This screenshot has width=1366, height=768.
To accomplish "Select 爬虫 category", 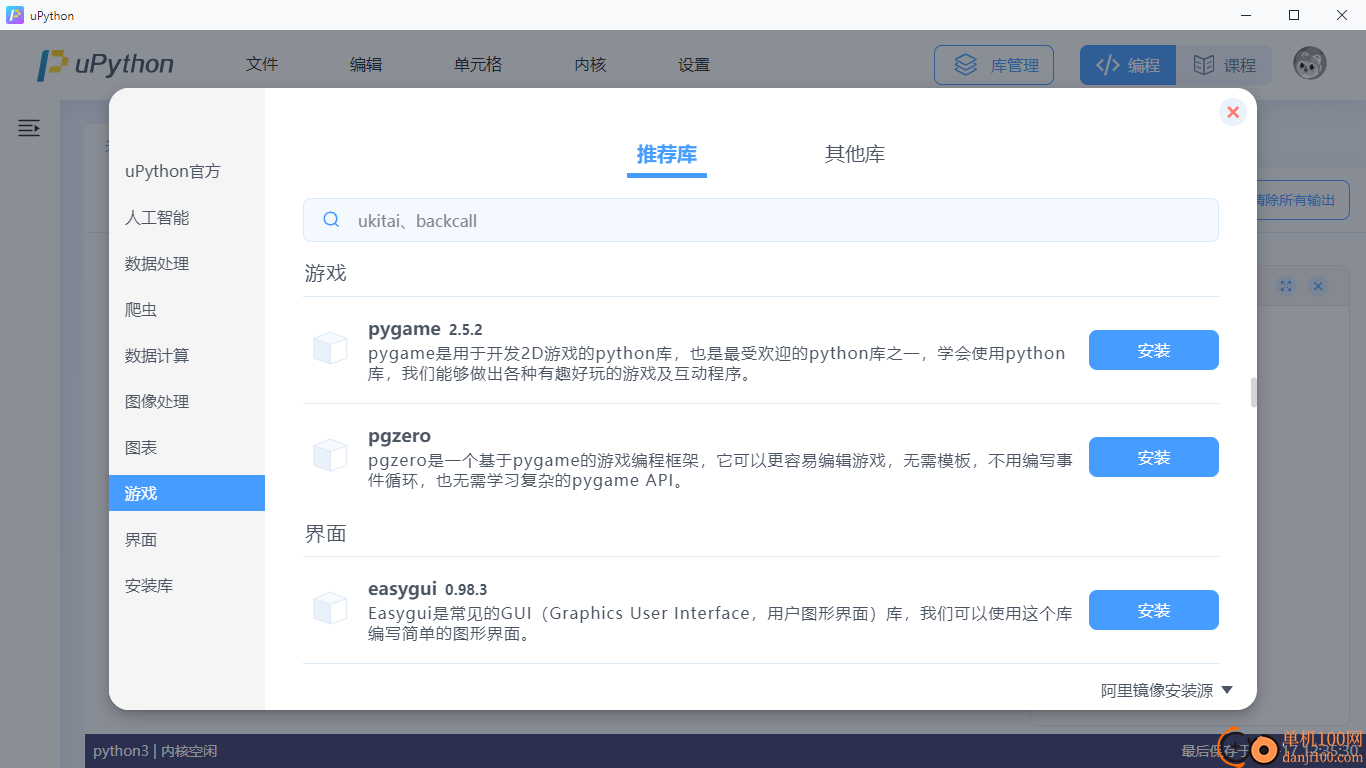I will point(187,309).
